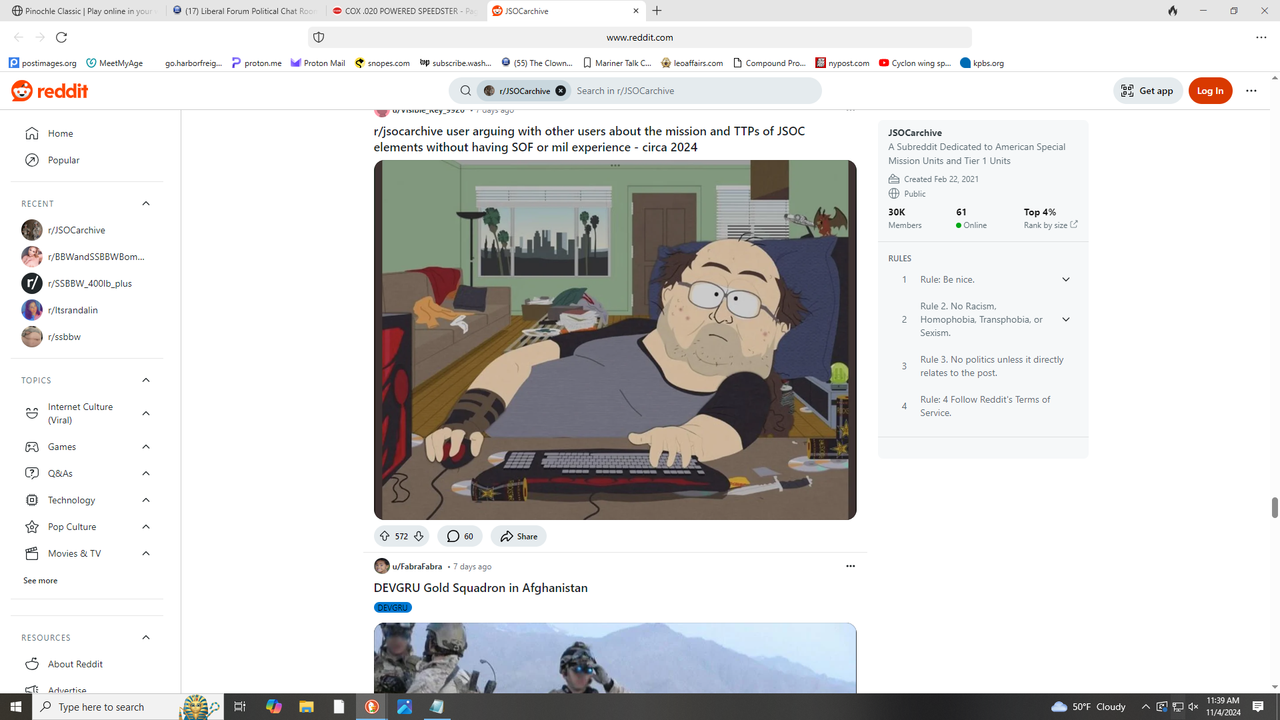
Task: Open the DEVGRU Gold Squadron in Afghanistan post
Action: 481,588
